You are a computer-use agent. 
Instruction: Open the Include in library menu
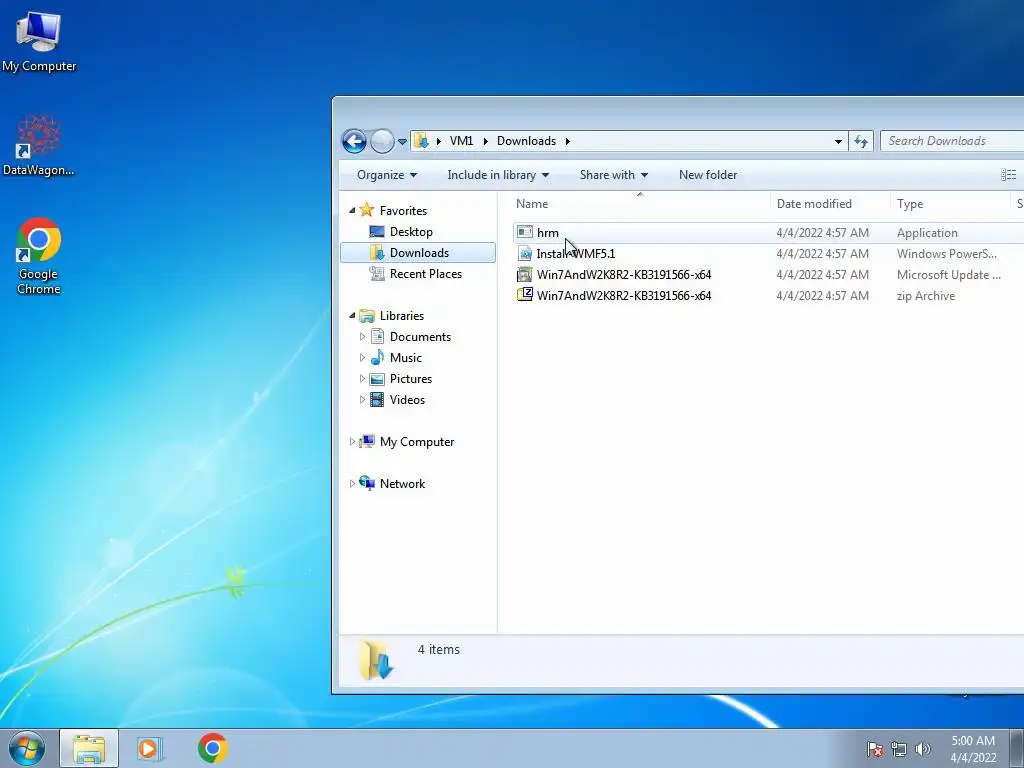498,175
